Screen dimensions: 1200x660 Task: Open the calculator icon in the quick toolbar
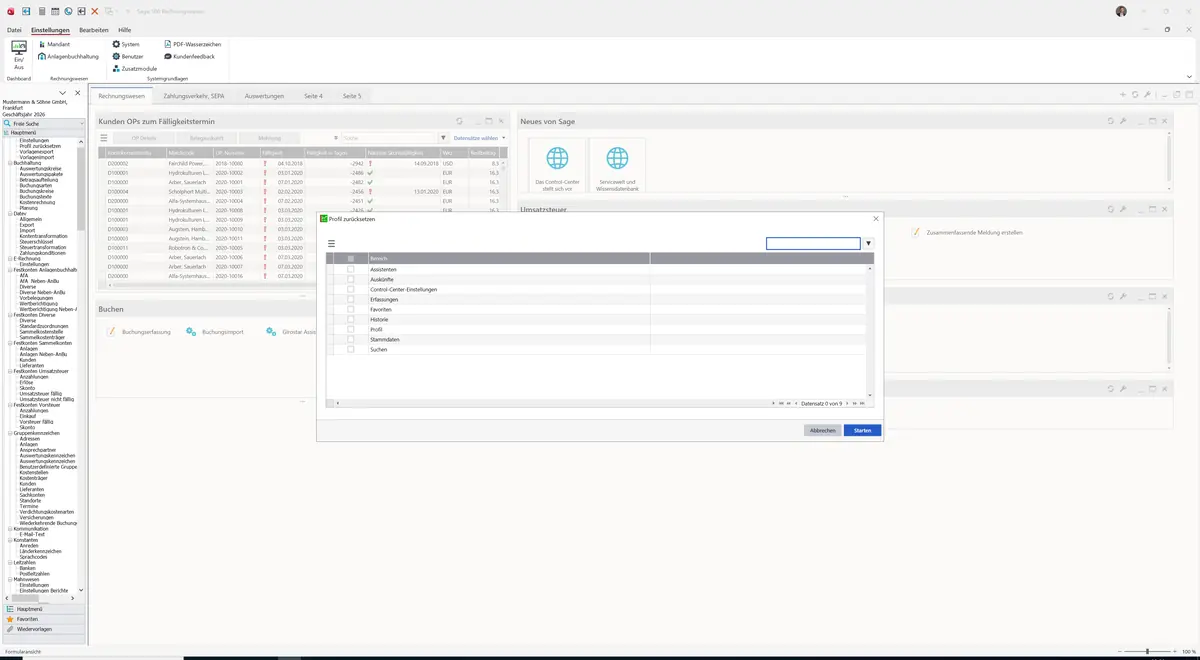(x=40, y=11)
